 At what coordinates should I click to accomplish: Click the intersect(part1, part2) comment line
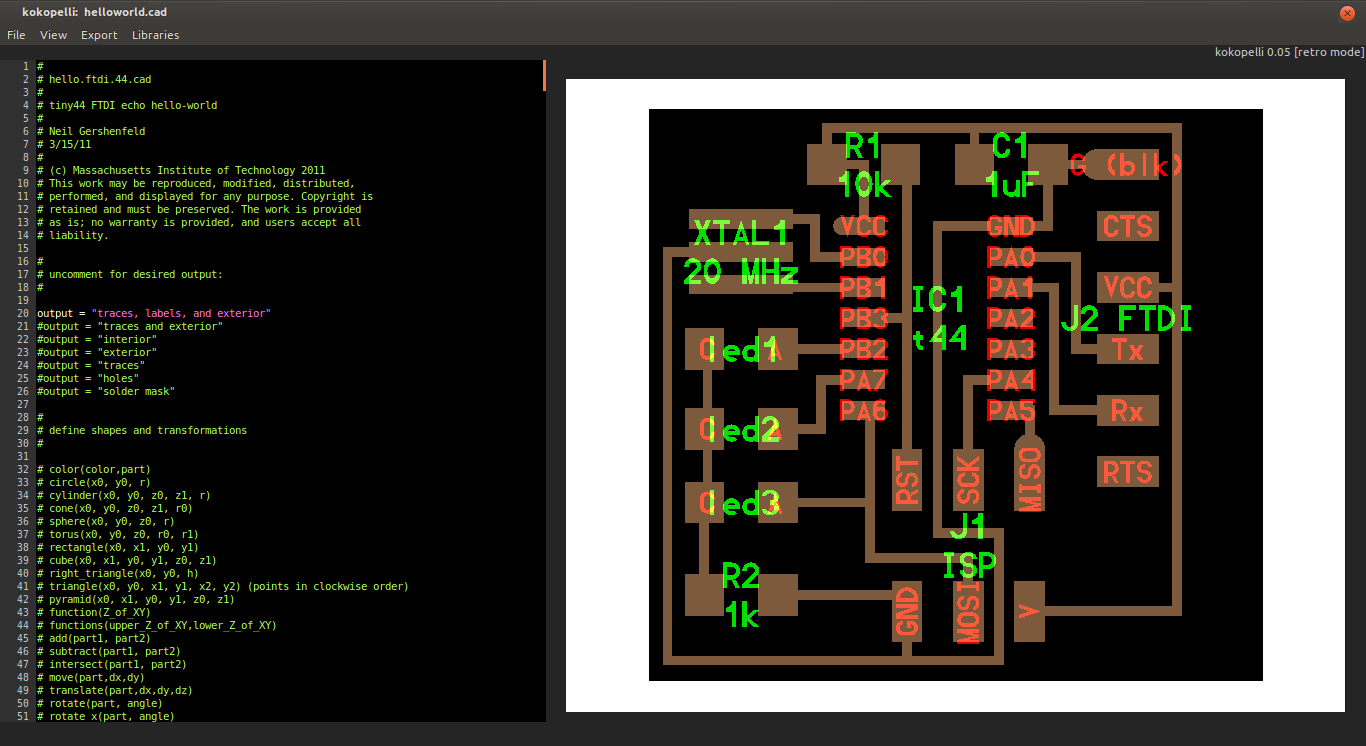(x=112, y=664)
